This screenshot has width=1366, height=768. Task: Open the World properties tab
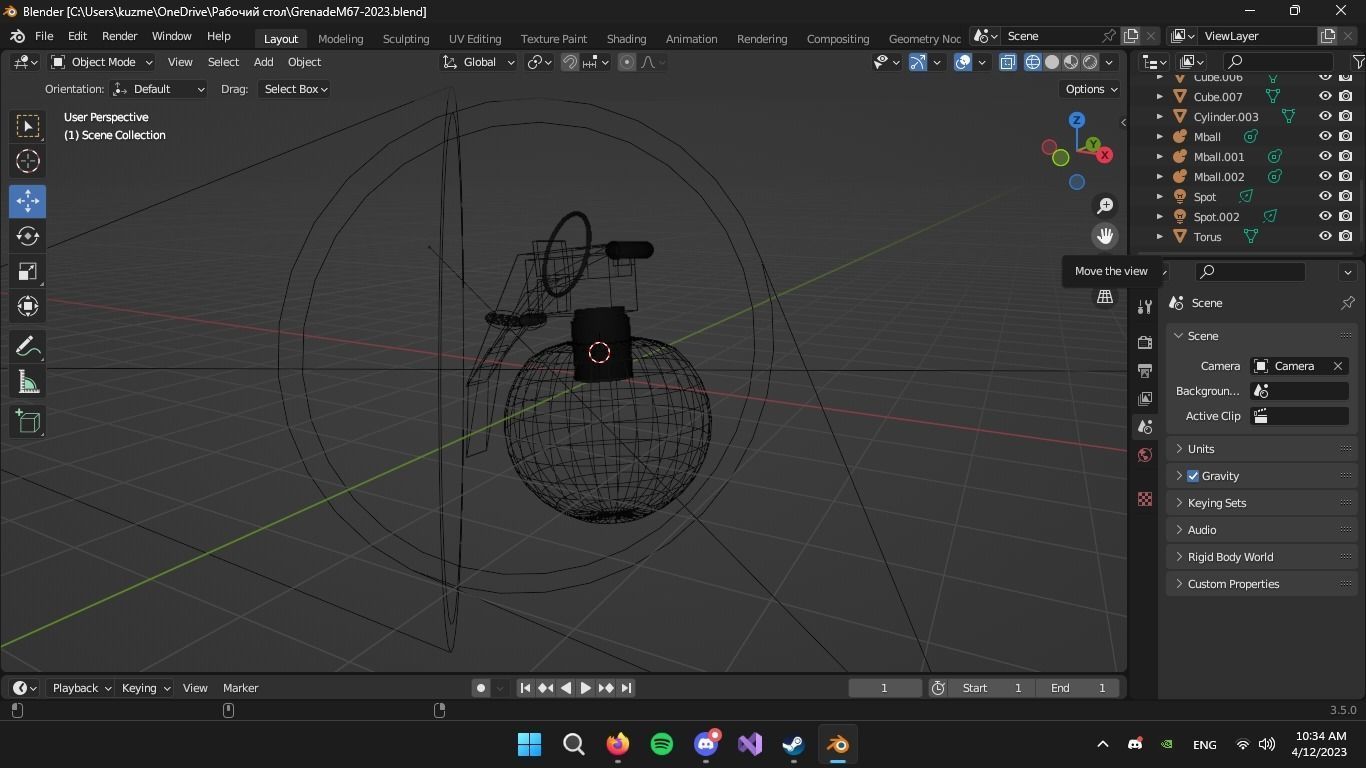click(x=1145, y=455)
